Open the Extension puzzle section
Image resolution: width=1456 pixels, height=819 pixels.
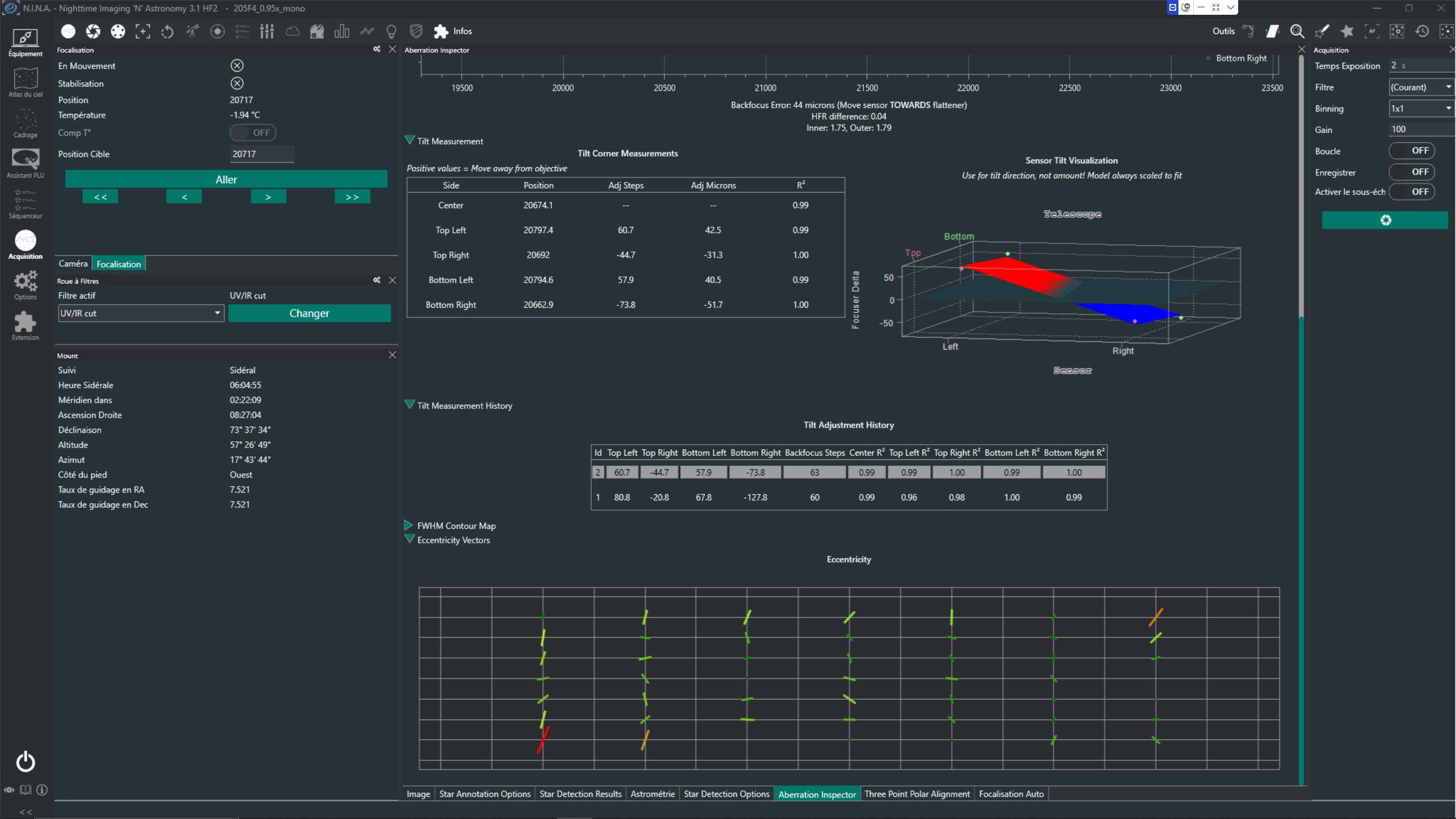25,326
